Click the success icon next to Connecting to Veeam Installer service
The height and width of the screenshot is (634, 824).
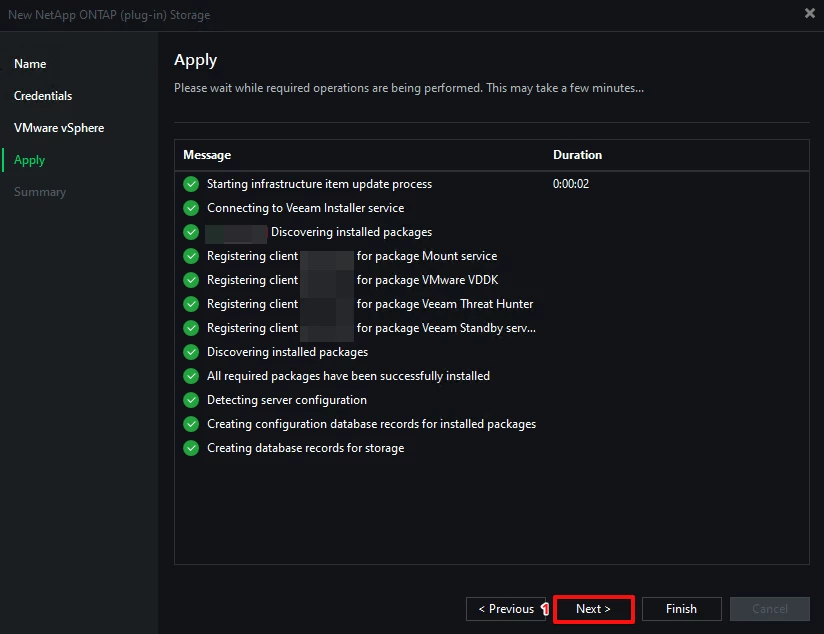(191, 208)
